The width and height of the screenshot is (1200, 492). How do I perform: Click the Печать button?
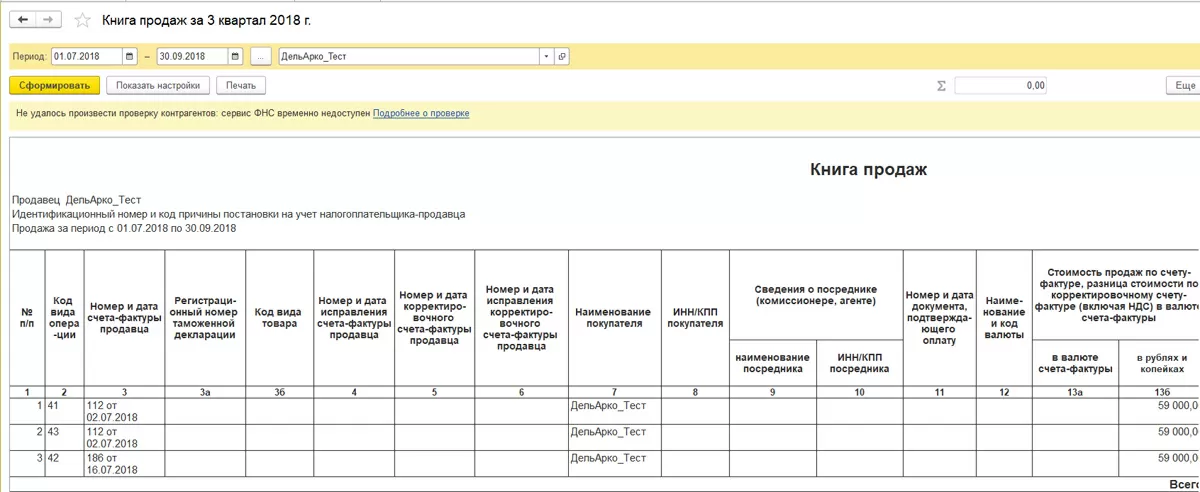click(241, 86)
